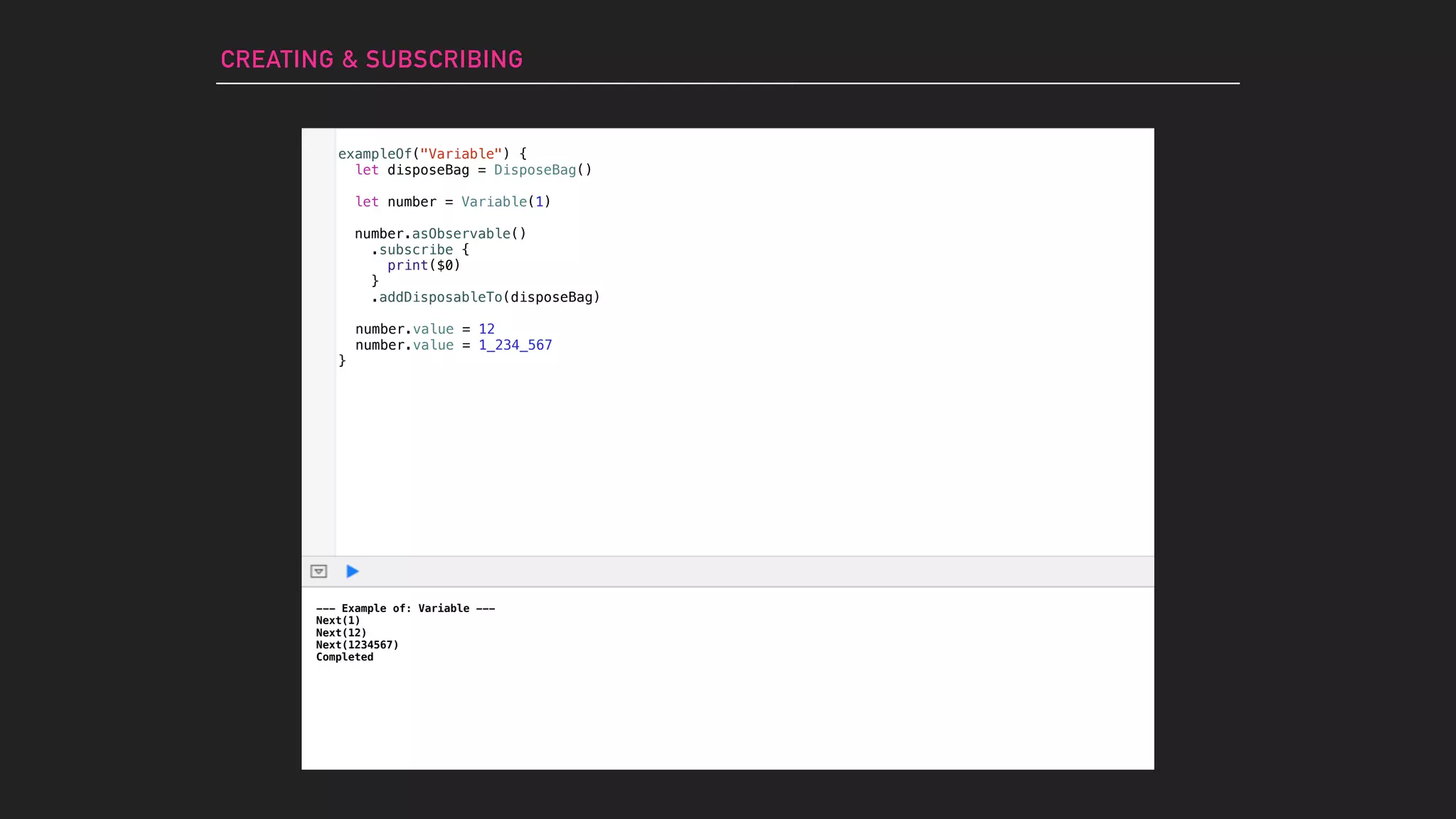Click Completed in console output
The height and width of the screenshot is (819, 1456).
pyautogui.click(x=345, y=657)
